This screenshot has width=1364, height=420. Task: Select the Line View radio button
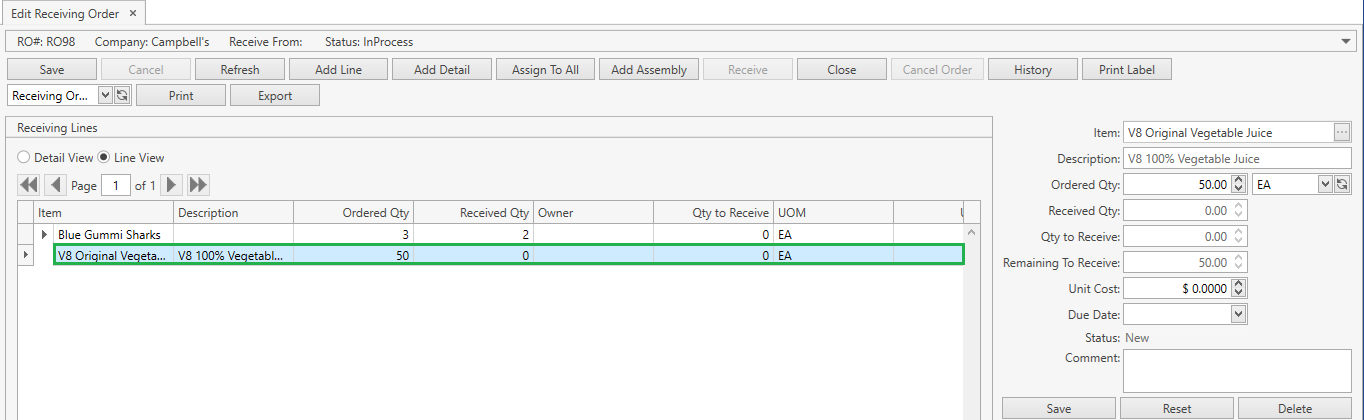pos(104,158)
